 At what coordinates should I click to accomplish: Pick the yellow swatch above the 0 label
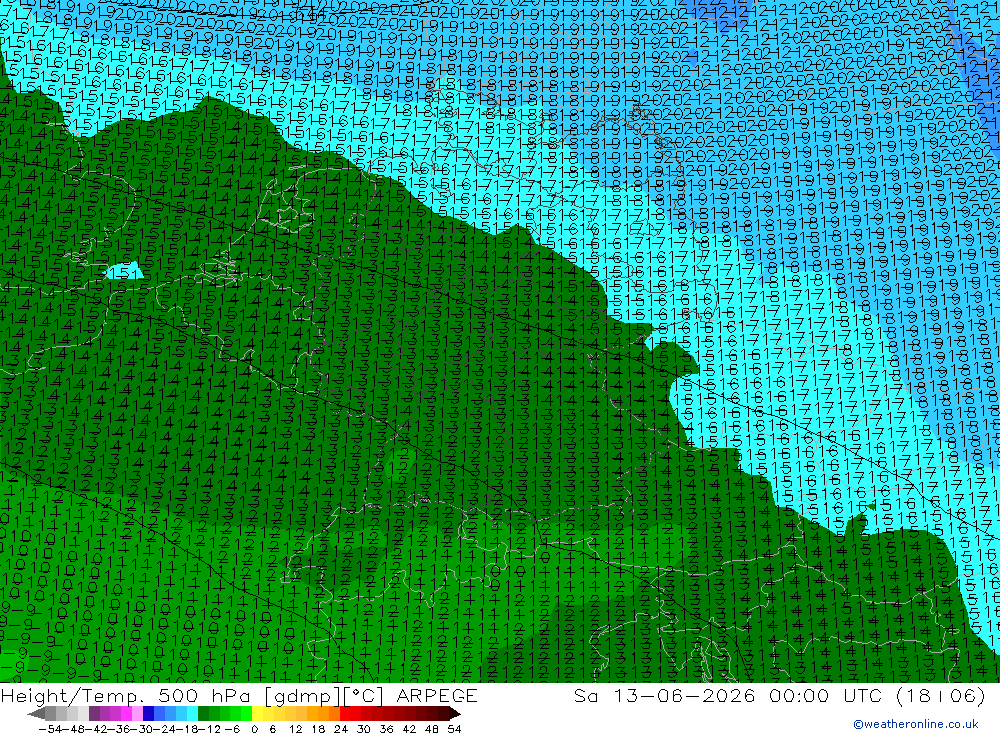[257, 713]
